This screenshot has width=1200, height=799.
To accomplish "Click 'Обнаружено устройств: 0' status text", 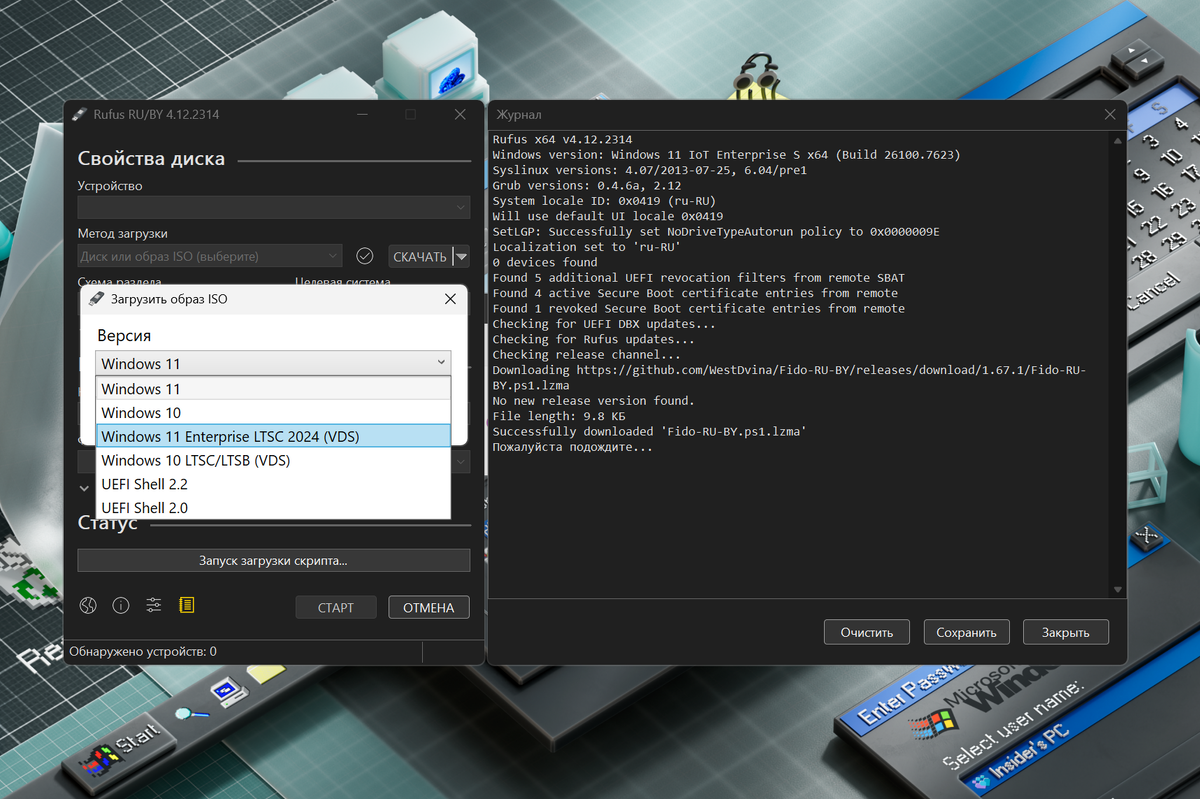I will tap(143, 651).
